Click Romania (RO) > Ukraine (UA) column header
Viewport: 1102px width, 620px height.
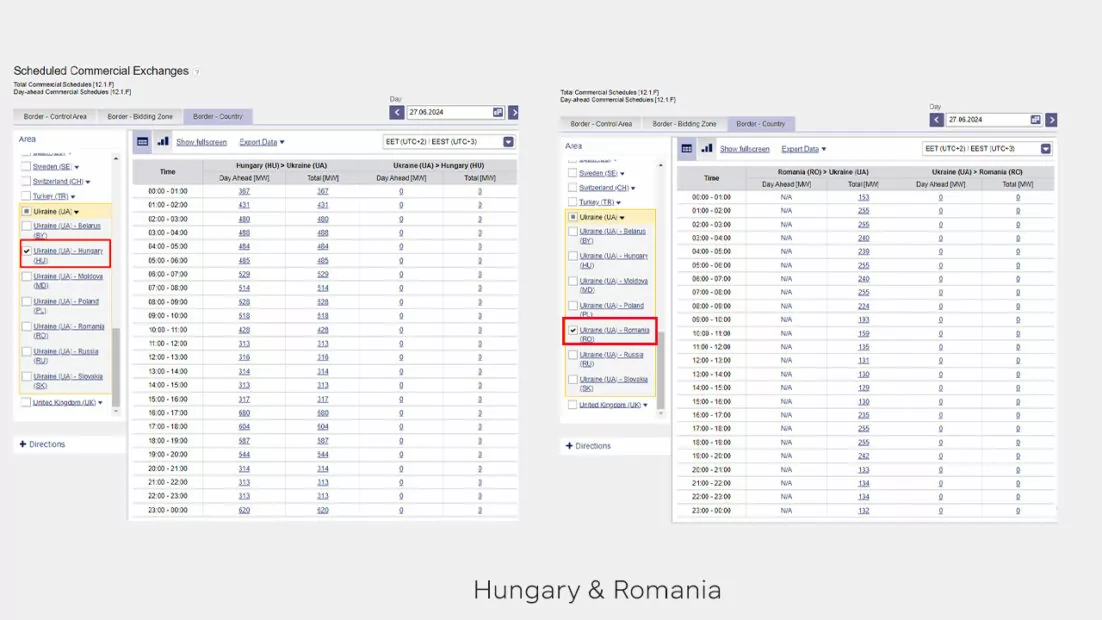(823, 172)
